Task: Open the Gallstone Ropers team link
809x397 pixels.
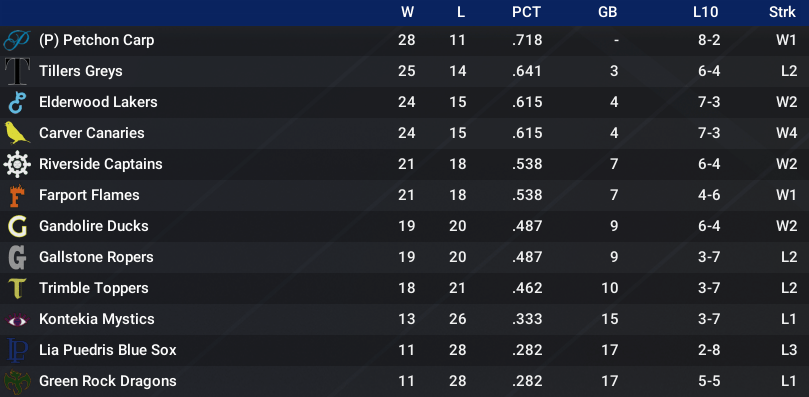Action: click(x=96, y=257)
